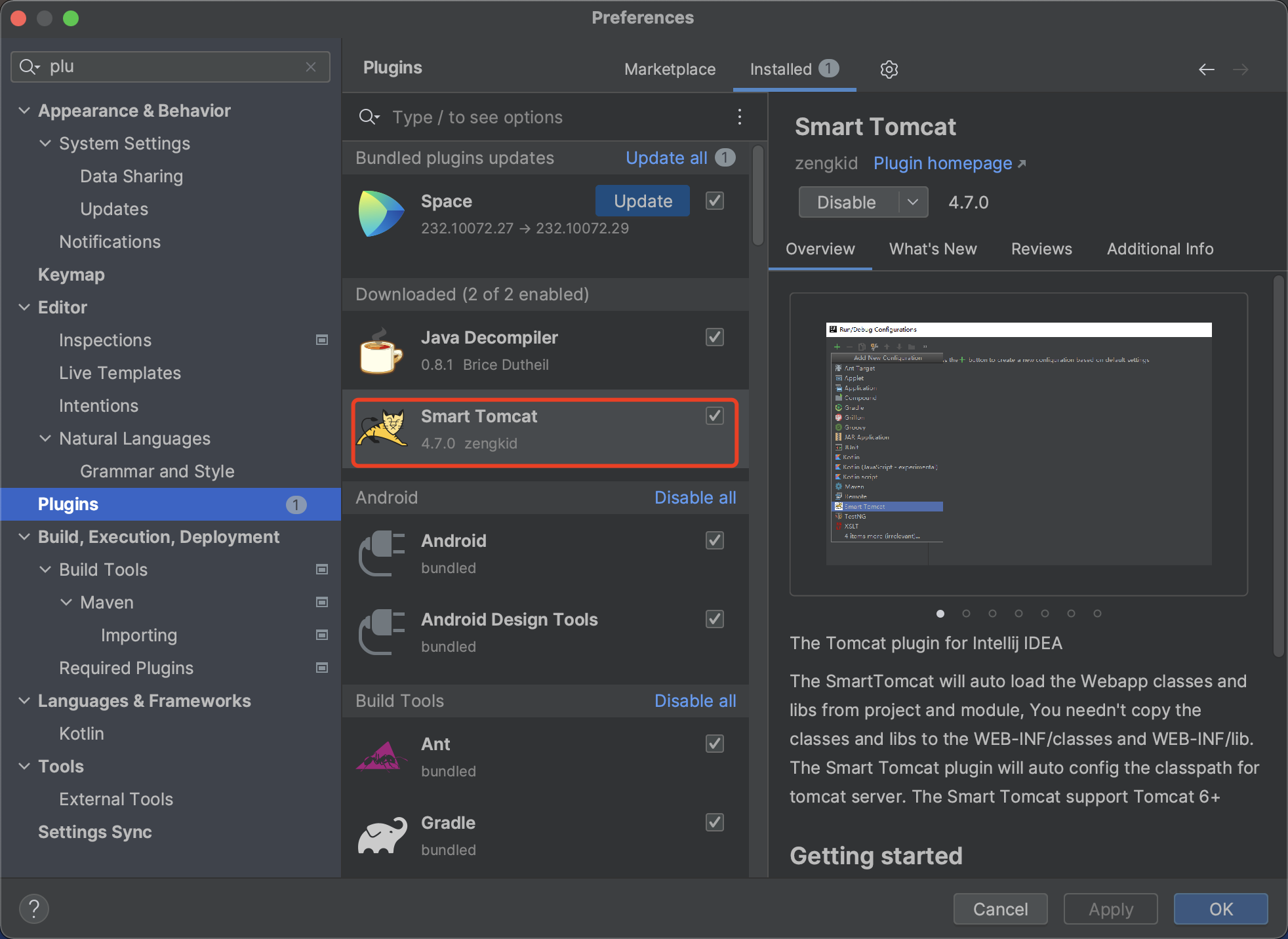
Task: Switch to the Marketplace tab
Action: point(670,69)
